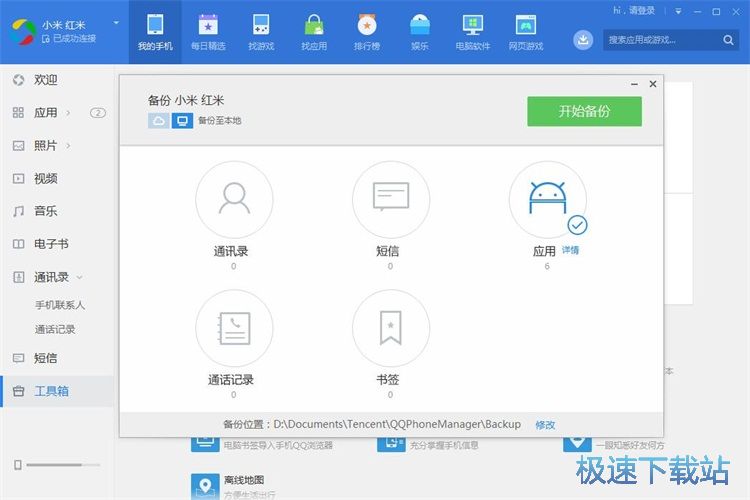This screenshot has width=750, height=500.
Task: Switch to cloud backup mode
Action: tap(158, 121)
